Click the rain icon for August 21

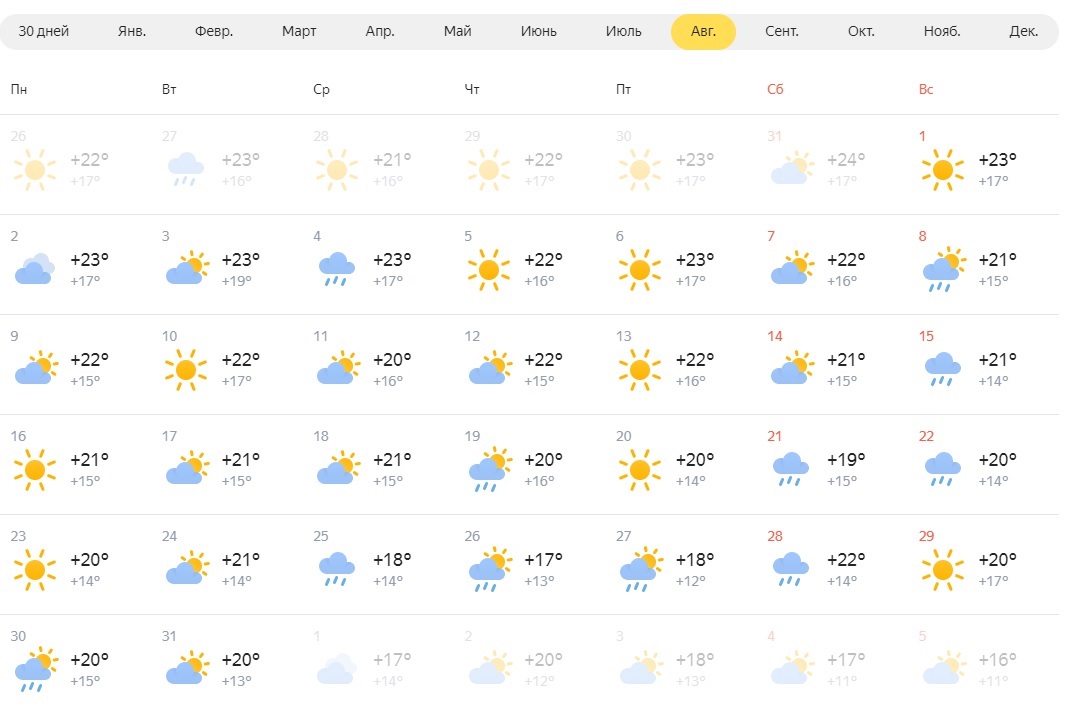click(x=791, y=469)
